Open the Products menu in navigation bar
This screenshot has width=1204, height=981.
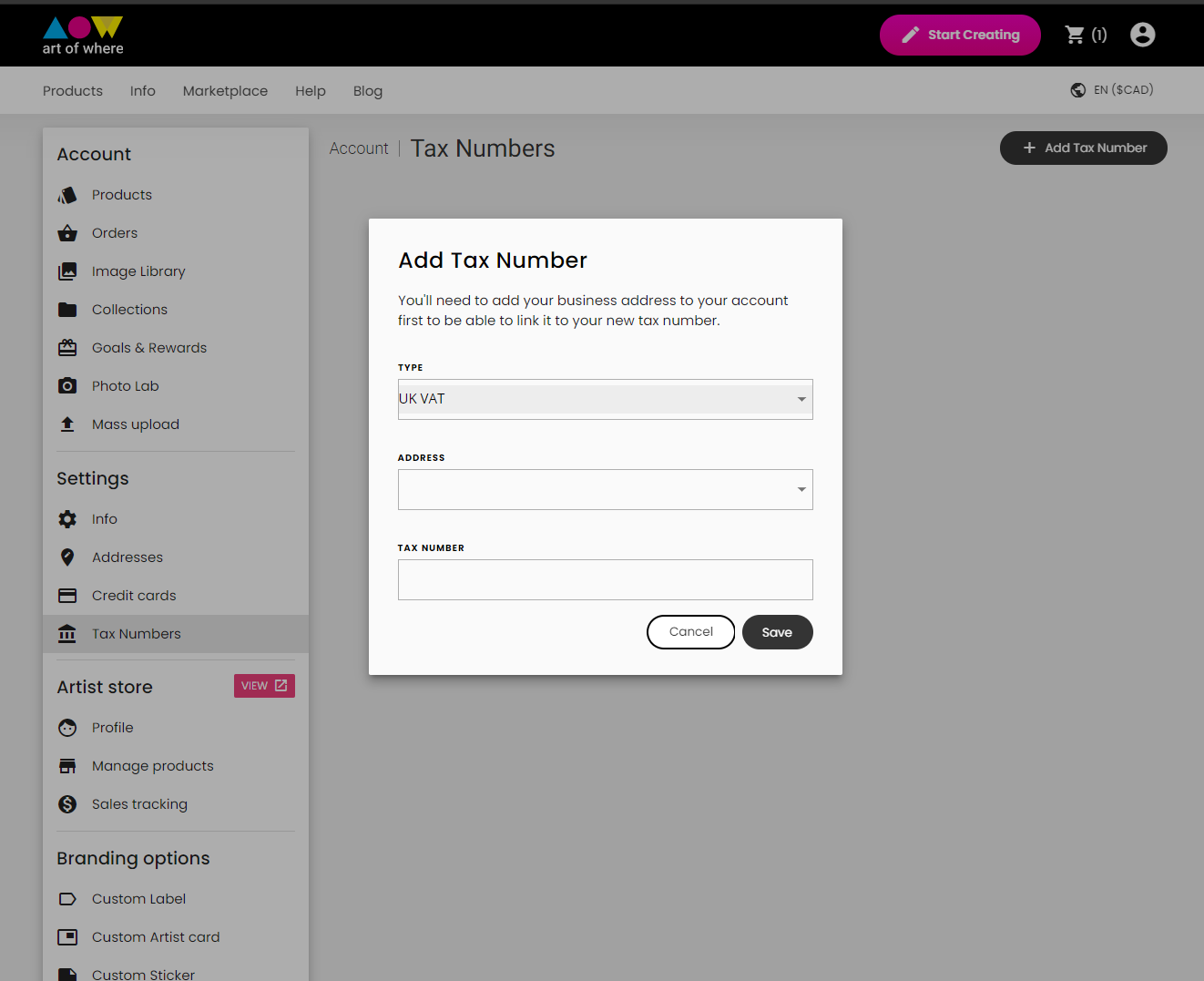73,91
